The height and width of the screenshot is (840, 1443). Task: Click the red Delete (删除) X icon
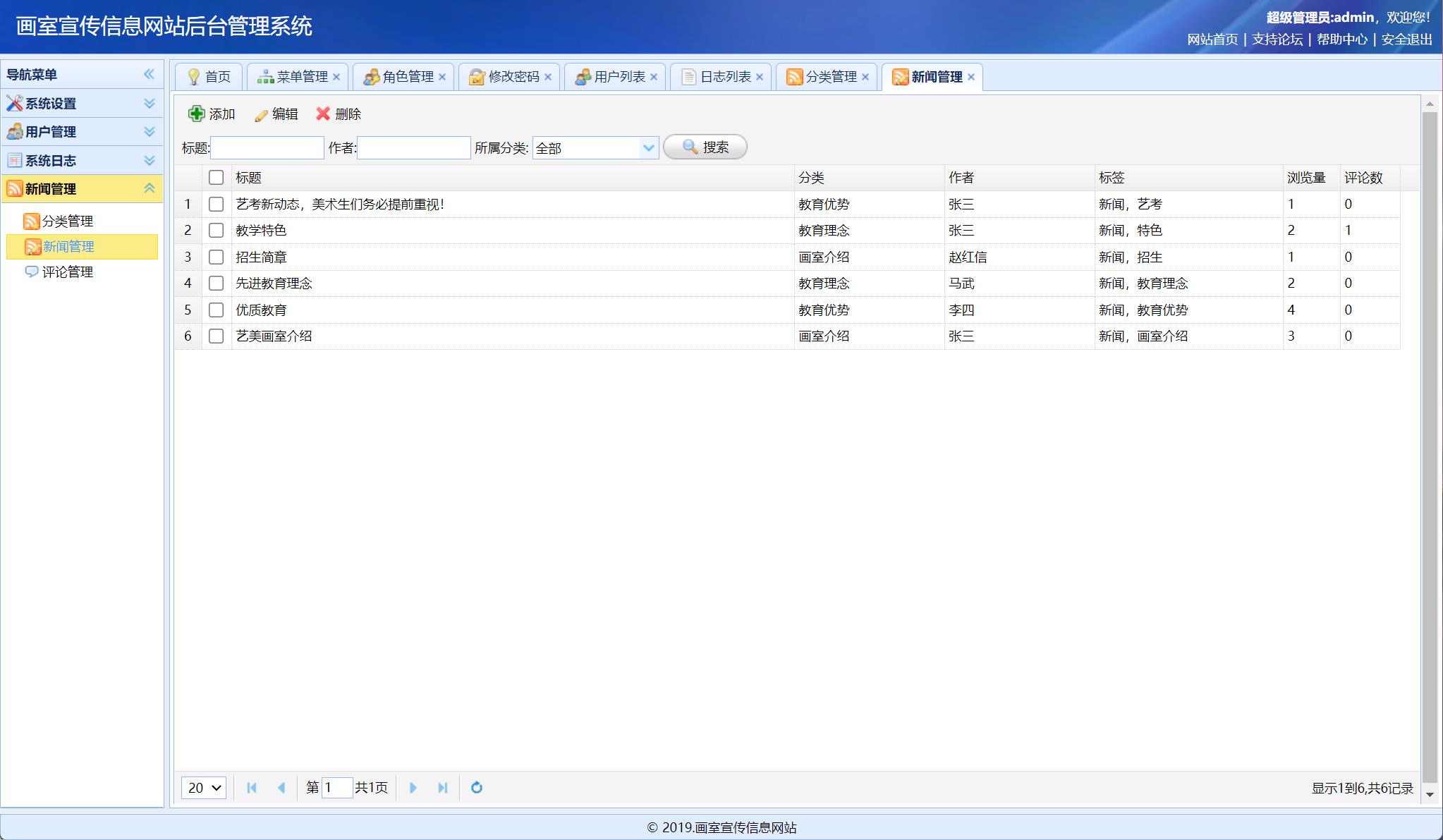[x=323, y=114]
